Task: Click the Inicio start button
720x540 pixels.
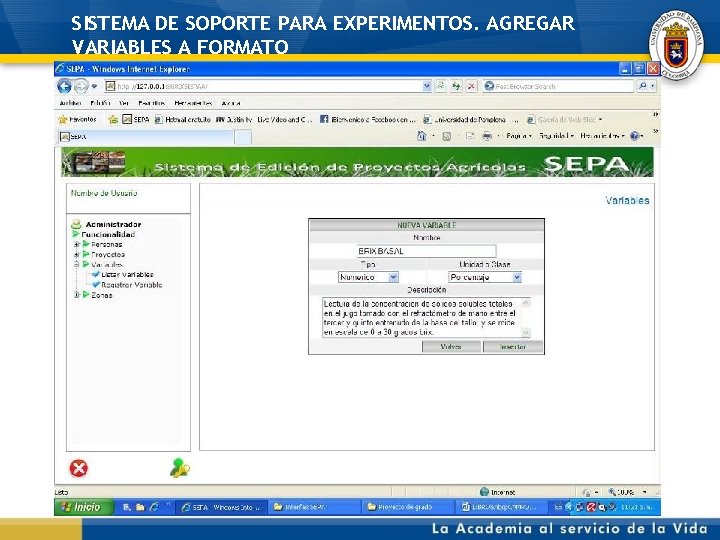Action: [x=84, y=507]
